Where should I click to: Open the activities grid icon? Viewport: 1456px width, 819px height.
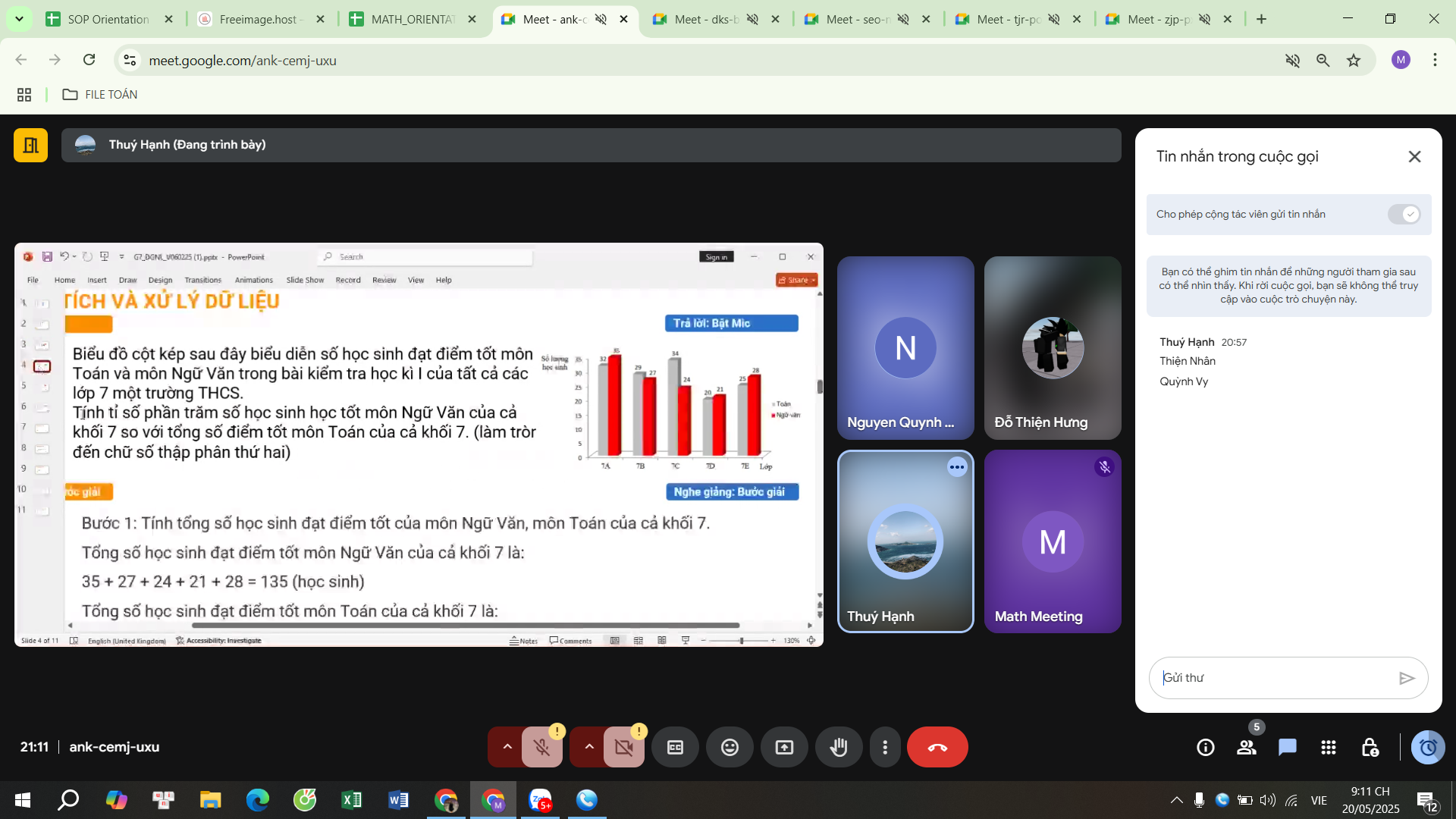coord(1328,748)
